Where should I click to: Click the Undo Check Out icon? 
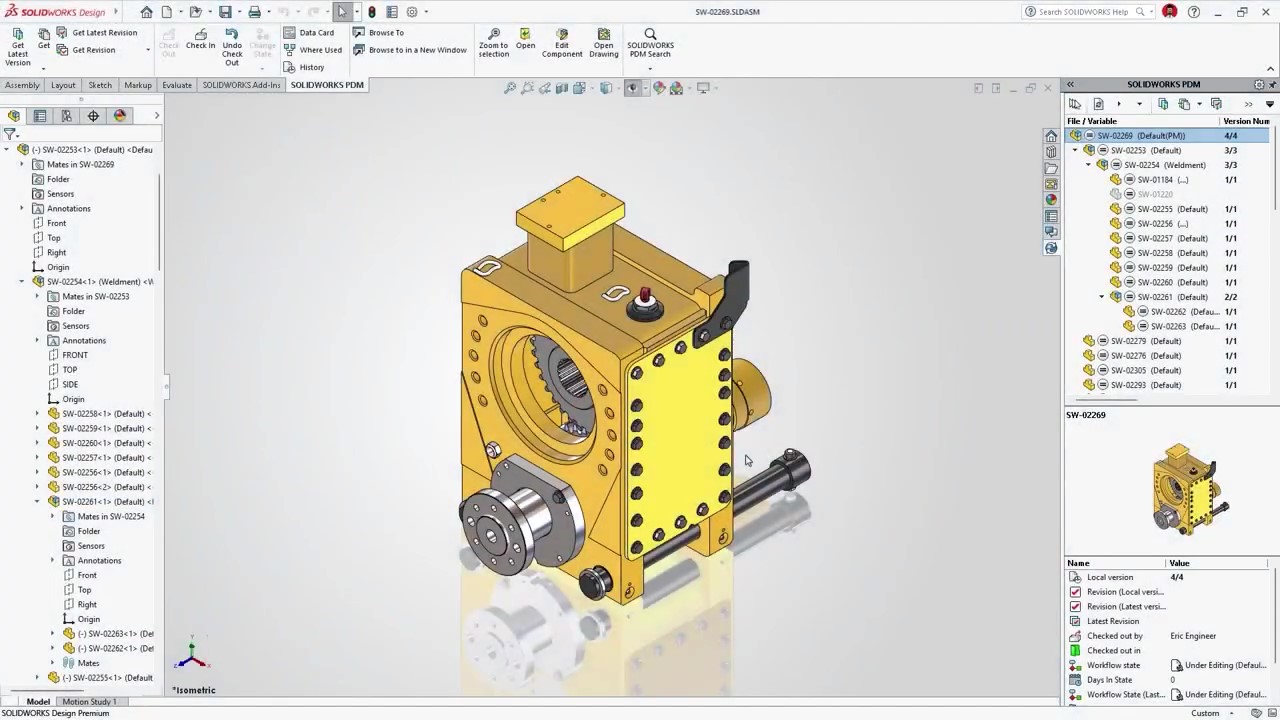click(x=232, y=45)
